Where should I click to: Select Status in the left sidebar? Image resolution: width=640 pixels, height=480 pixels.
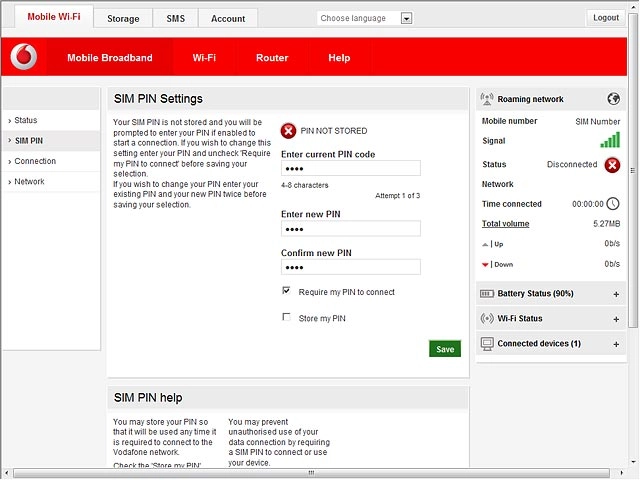pyautogui.click(x=51, y=120)
